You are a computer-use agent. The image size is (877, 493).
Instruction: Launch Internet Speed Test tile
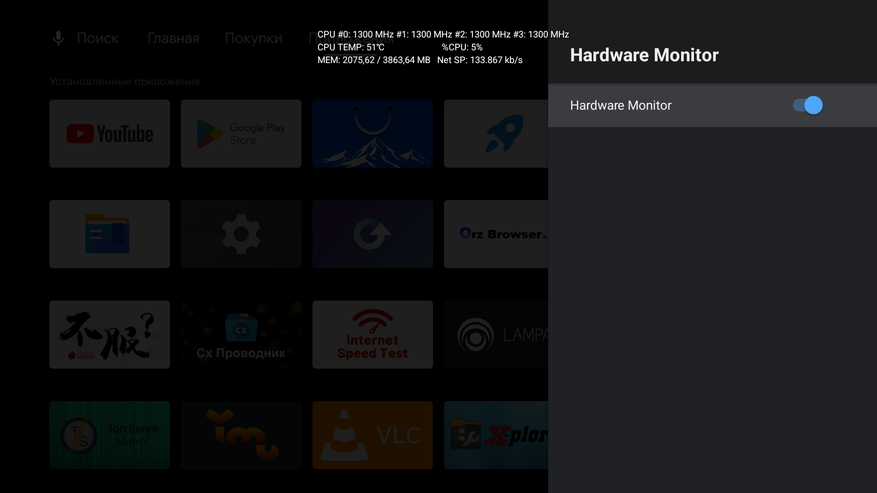373,335
